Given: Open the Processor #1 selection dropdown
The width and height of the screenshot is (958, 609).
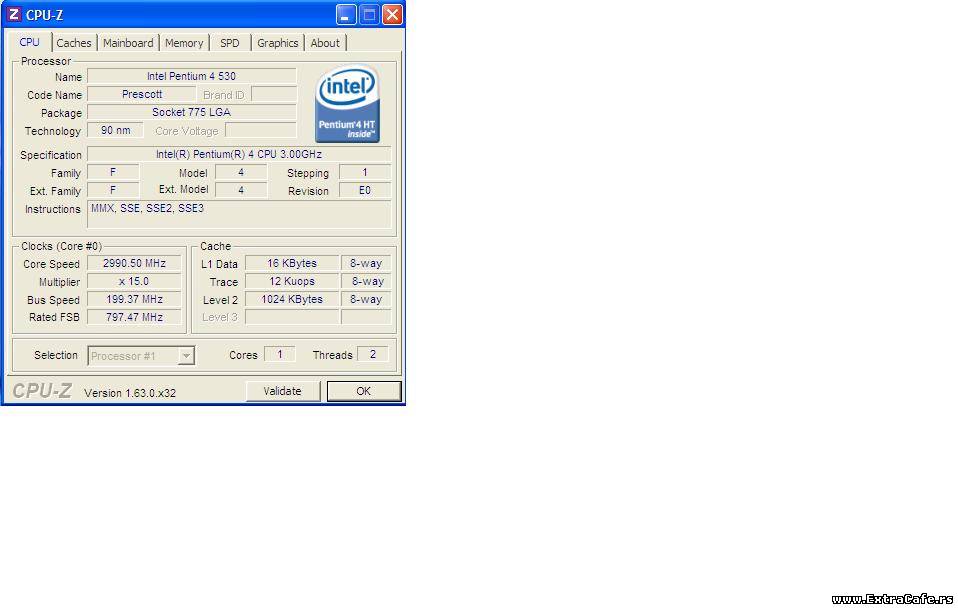Looking at the screenshot, I should 141,356.
